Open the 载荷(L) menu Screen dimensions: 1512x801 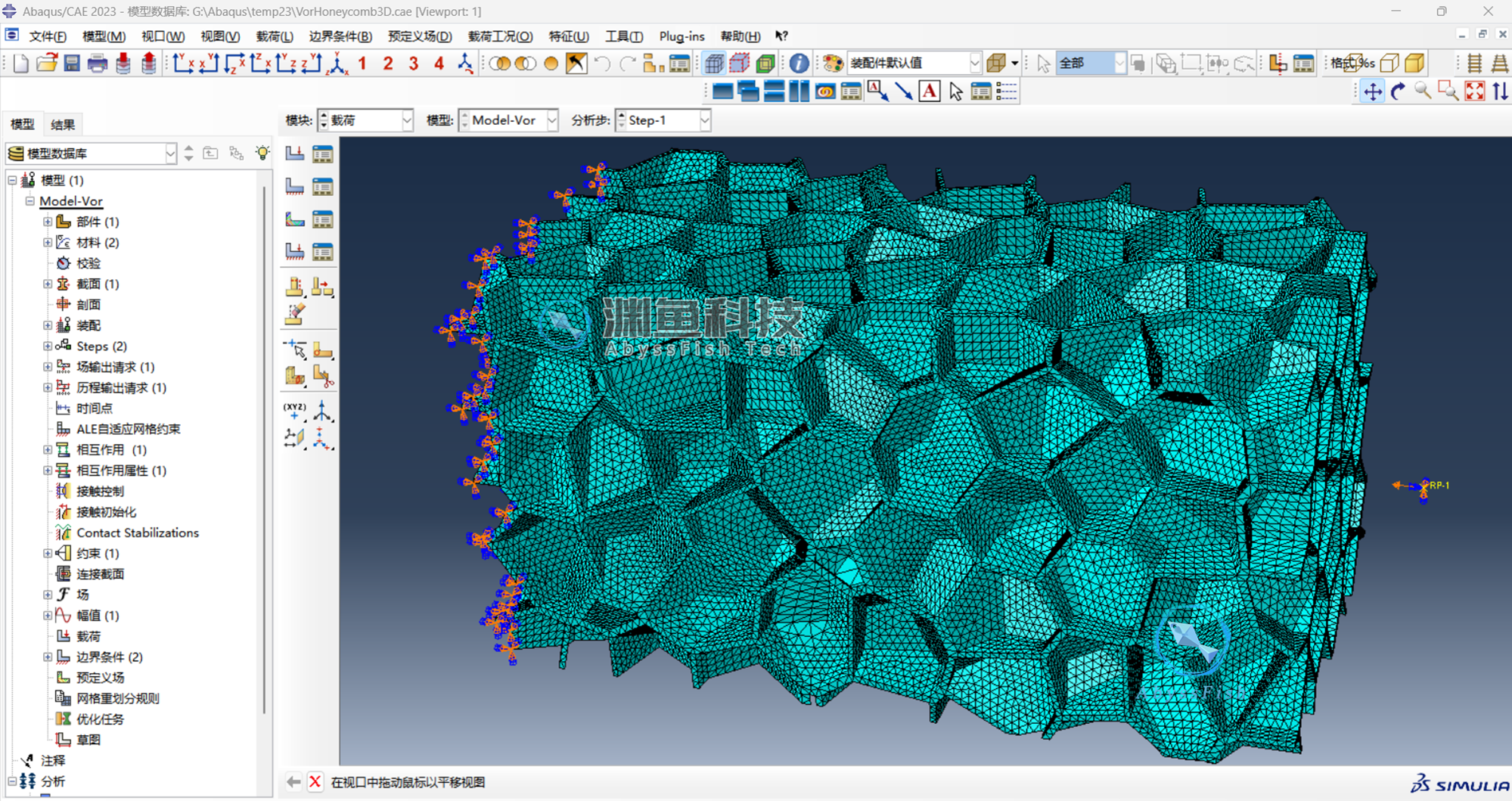click(275, 36)
